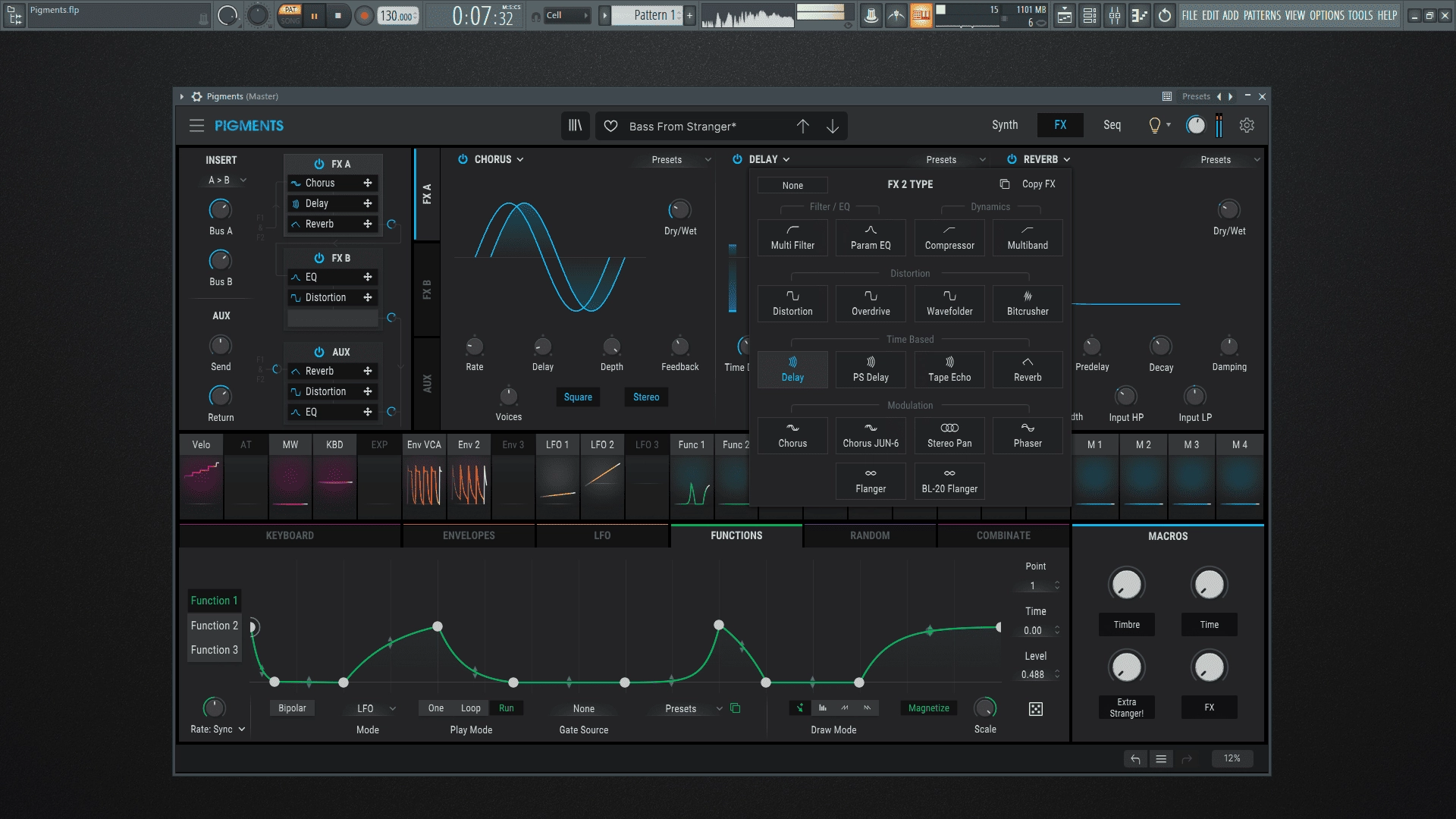
Task: Open the Keyboard modulation tab
Action: [290, 536]
